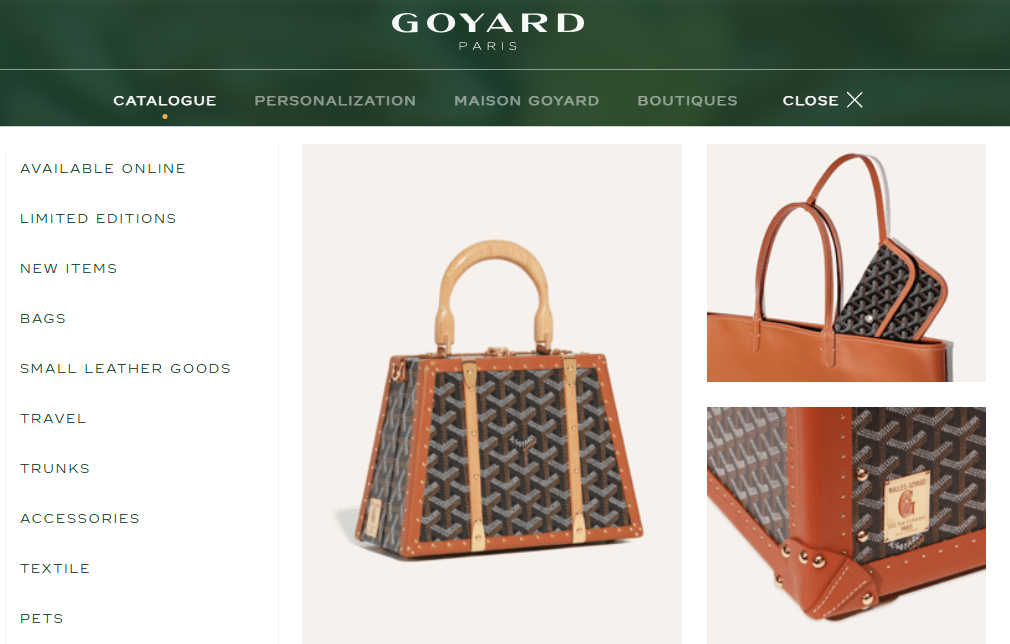
Task: Close the catalogue menu via X icon
Action: [x=854, y=100]
